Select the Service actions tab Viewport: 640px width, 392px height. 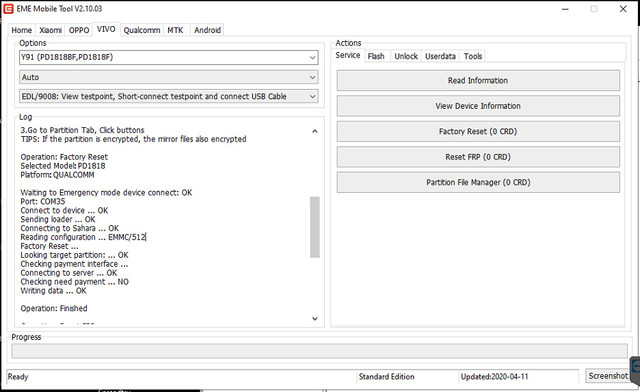(x=348, y=56)
